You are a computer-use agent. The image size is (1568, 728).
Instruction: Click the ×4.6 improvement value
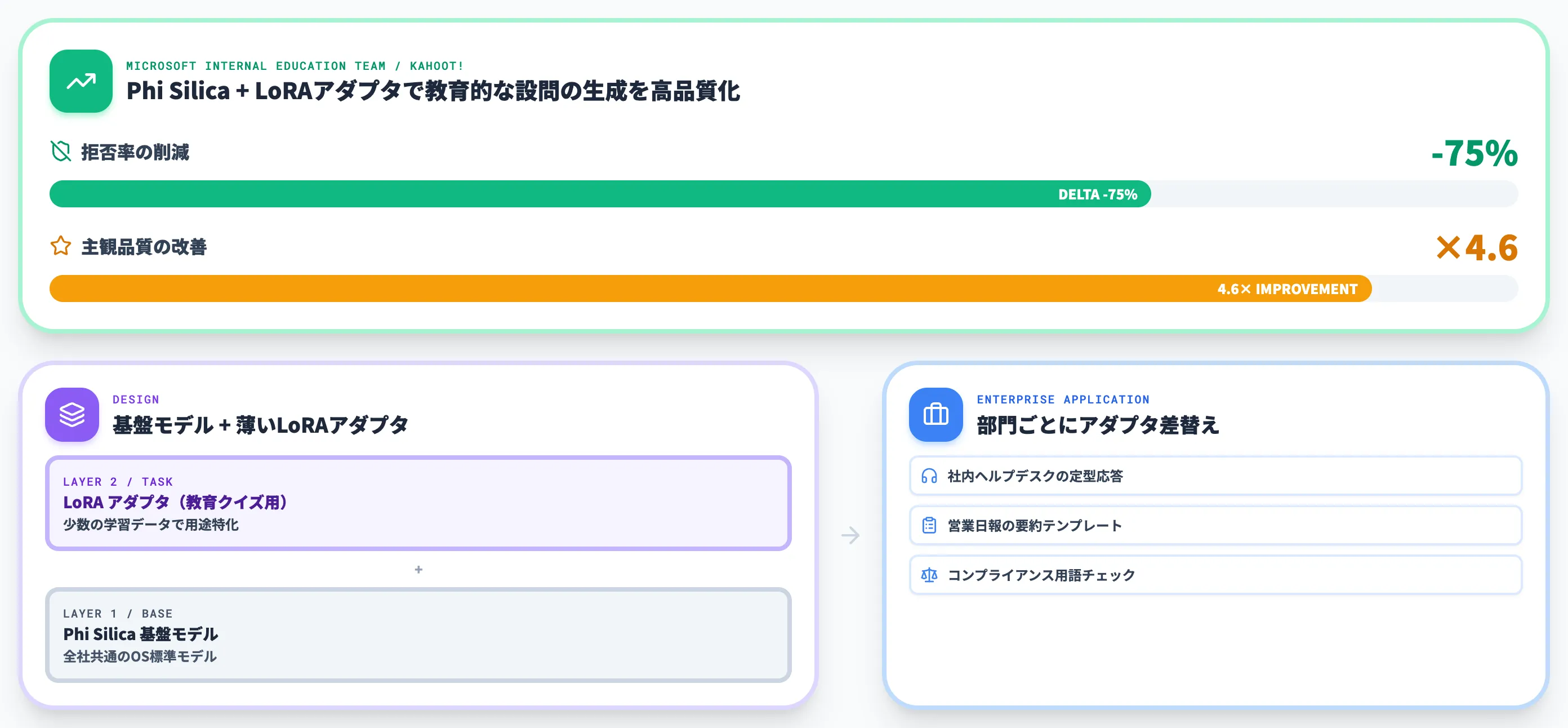(x=1477, y=247)
